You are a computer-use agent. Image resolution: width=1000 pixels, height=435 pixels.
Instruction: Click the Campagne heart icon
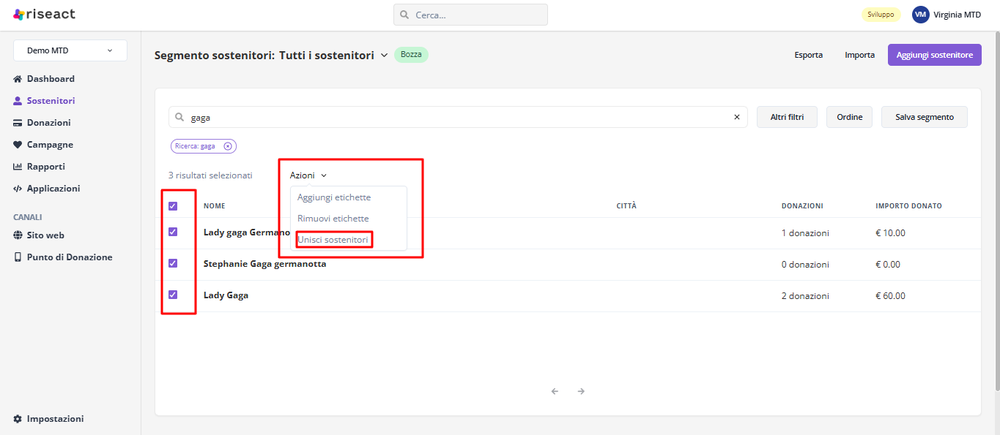pos(18,145)
